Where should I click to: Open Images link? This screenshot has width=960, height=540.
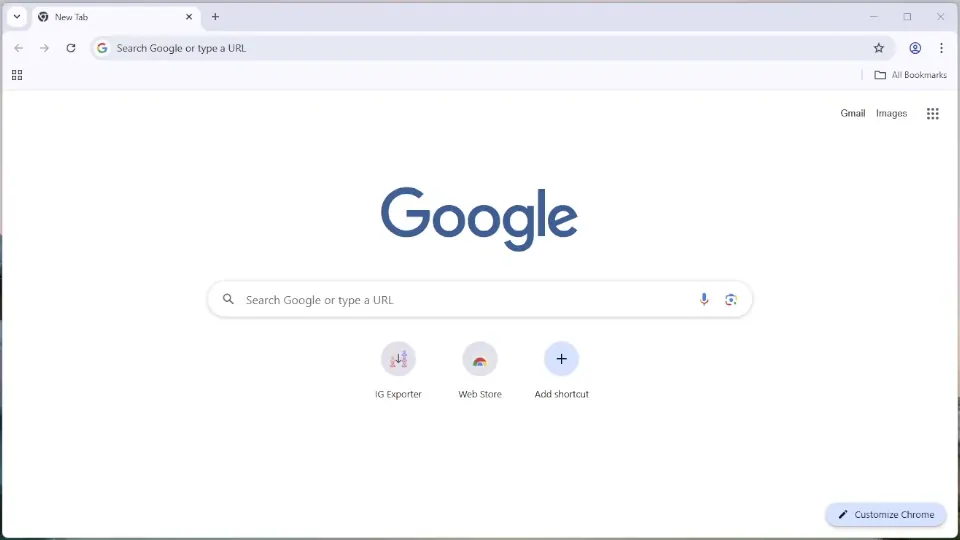891,113
